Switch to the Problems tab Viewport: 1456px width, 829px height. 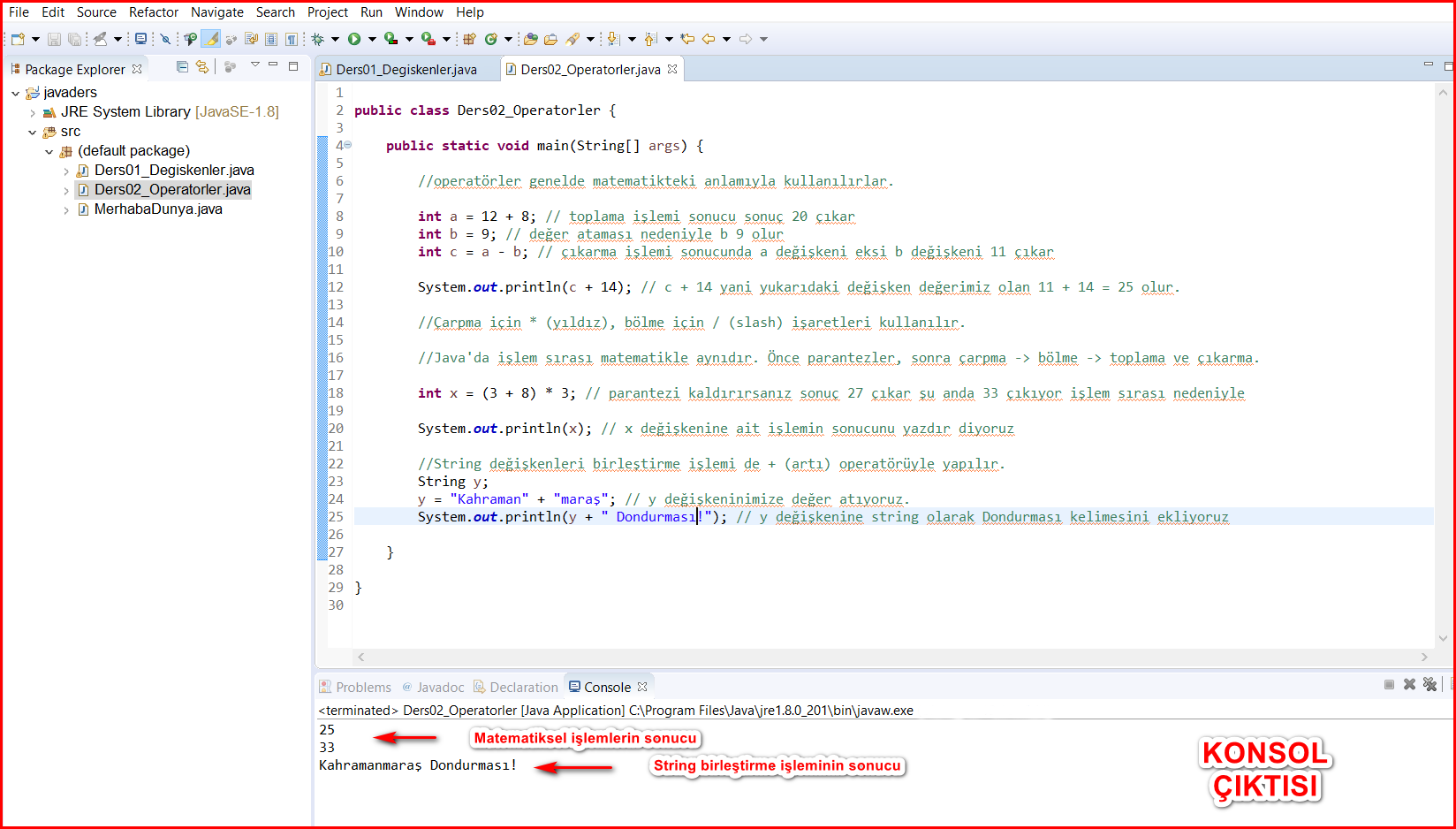click(355, 687)
